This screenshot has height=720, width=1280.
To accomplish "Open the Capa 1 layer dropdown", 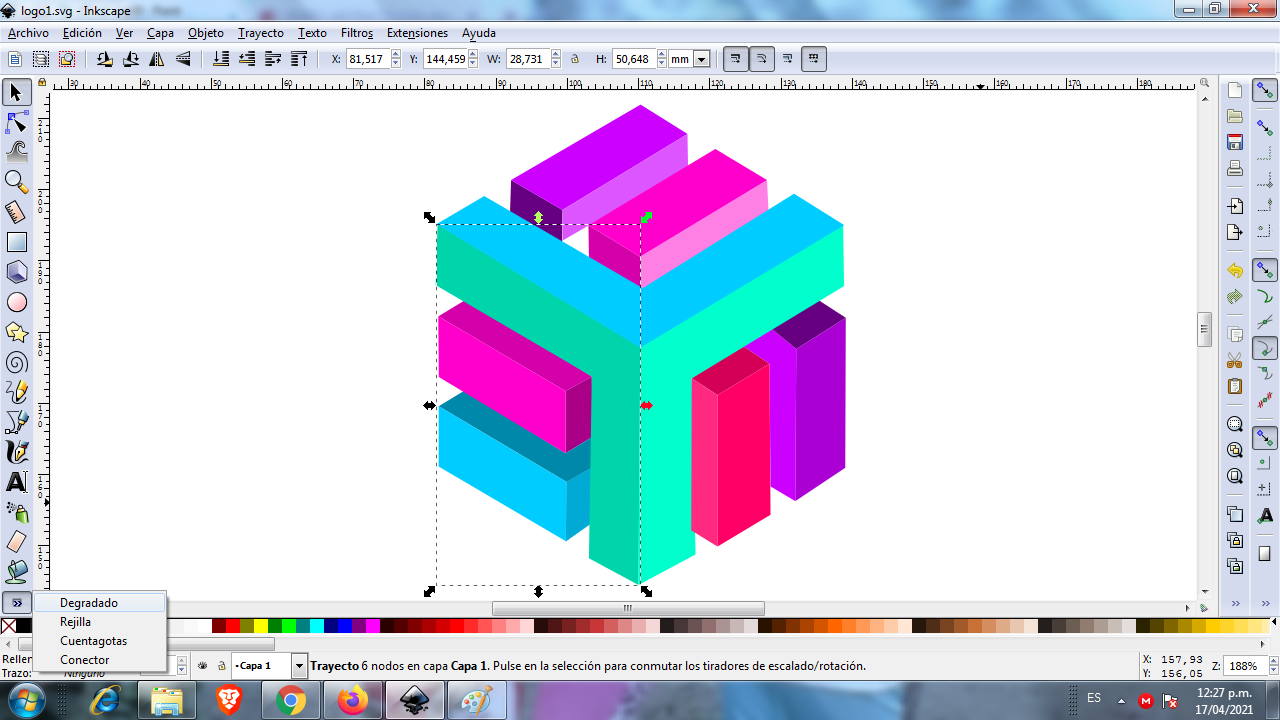I will (299, 665).
